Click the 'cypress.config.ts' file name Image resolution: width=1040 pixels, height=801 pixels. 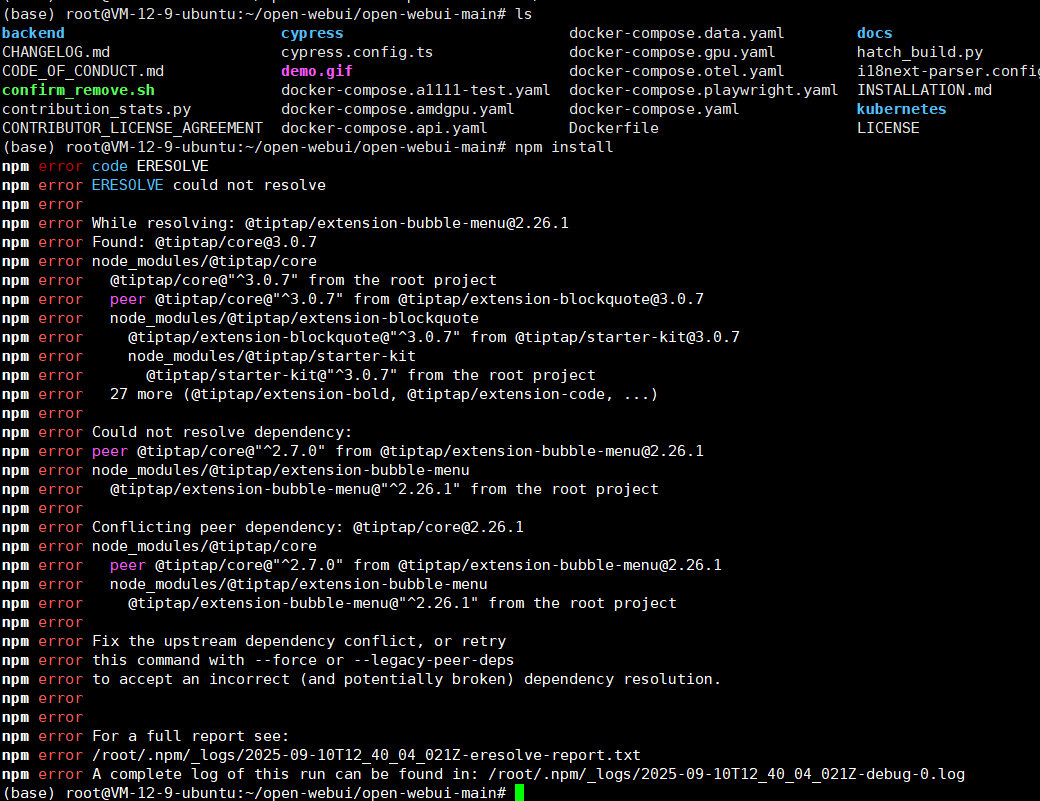pos(357,52)
